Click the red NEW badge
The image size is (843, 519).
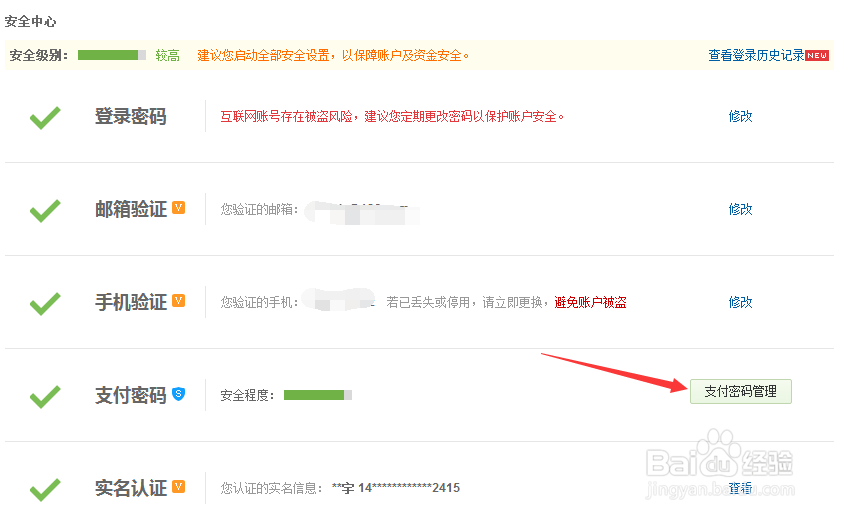817,55
